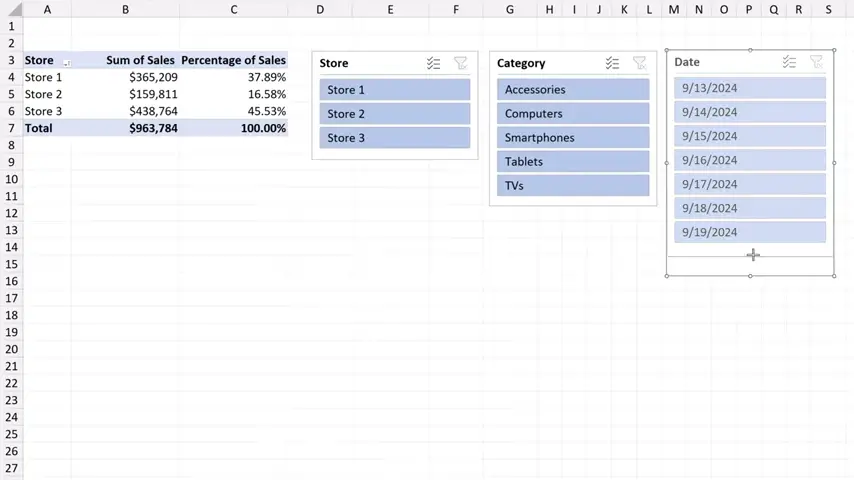Select row 7 header
854x480 pixels.
[11, 128]
